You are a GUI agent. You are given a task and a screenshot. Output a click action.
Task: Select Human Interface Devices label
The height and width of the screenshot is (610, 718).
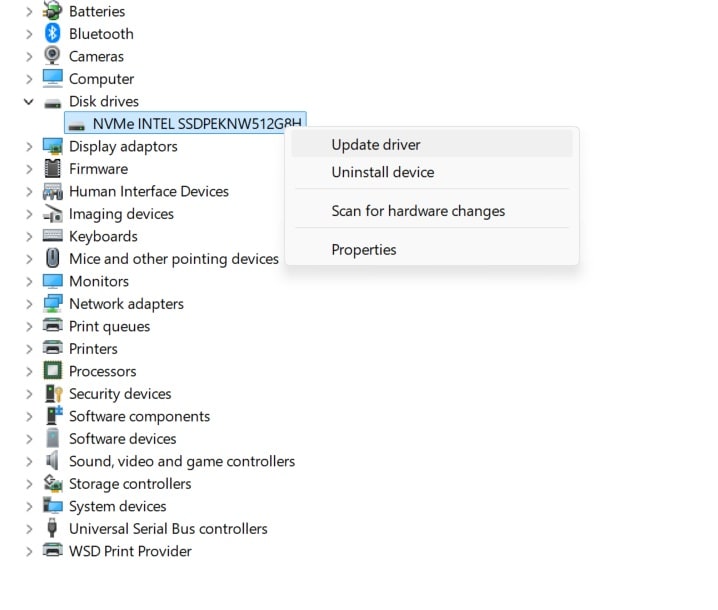click(x=149, y=191)
